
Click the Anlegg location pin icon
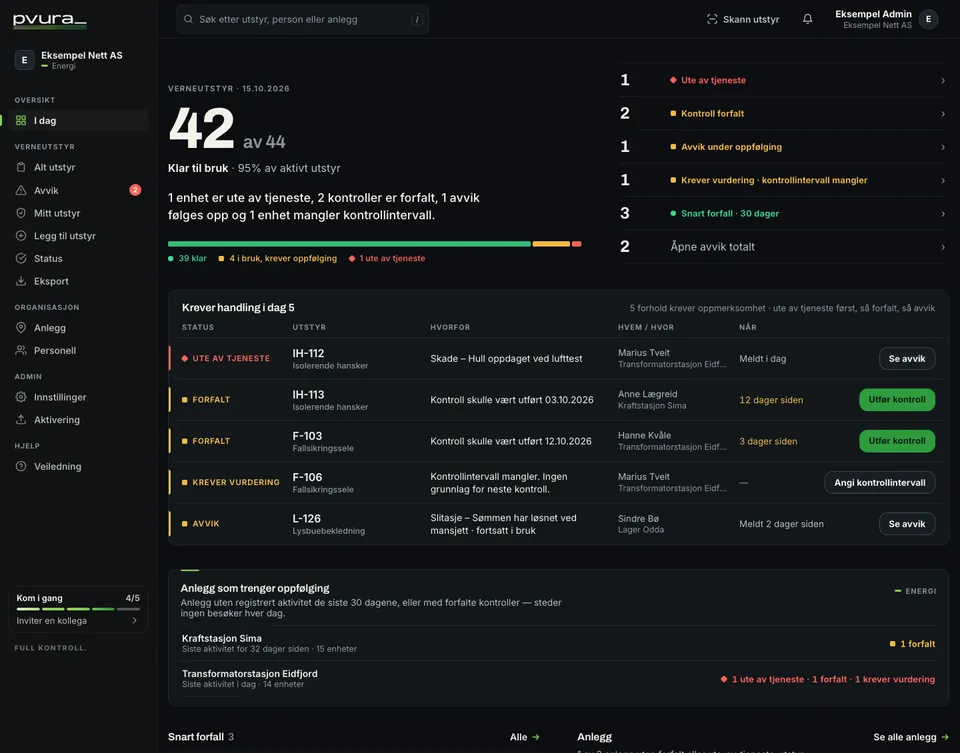click(x=21, y=328)
